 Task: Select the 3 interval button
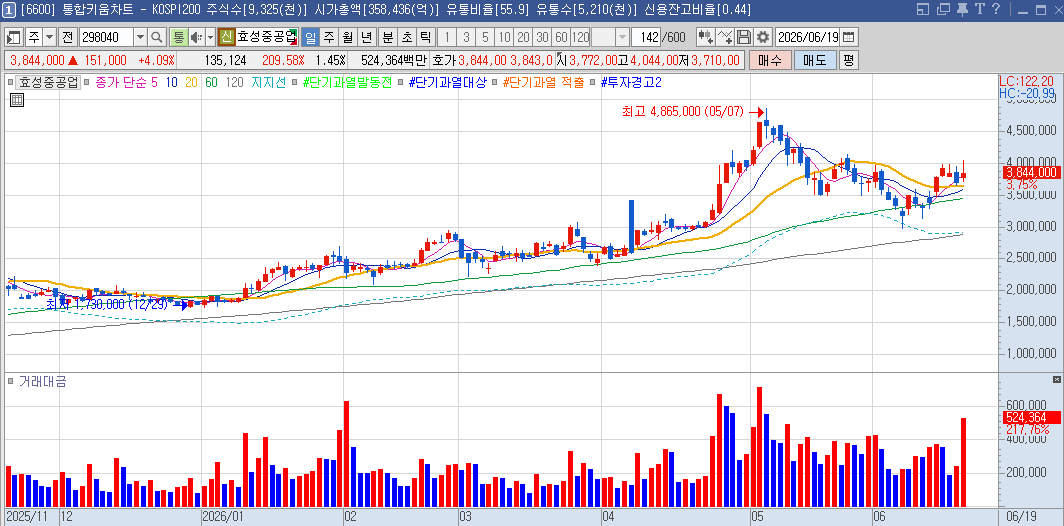tap(466, 37)
